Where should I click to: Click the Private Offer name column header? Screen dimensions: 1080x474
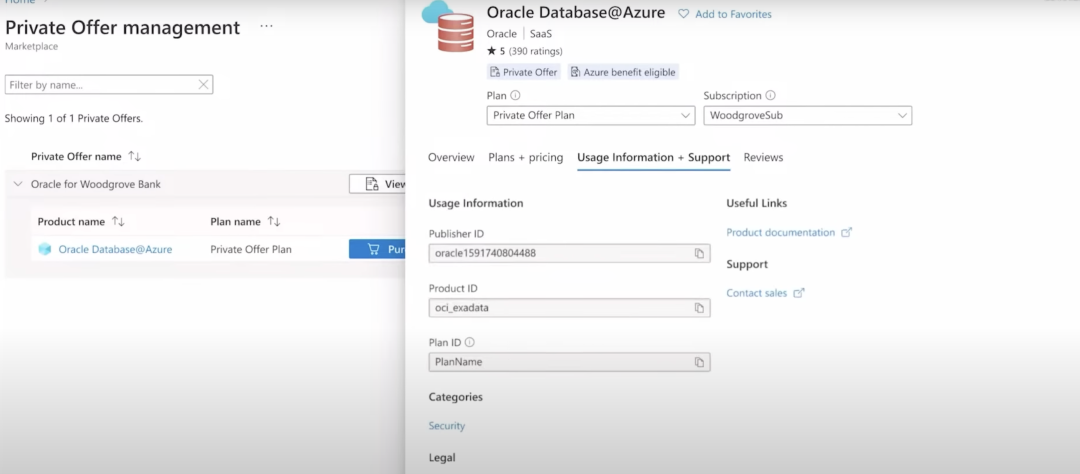point(76,156)
